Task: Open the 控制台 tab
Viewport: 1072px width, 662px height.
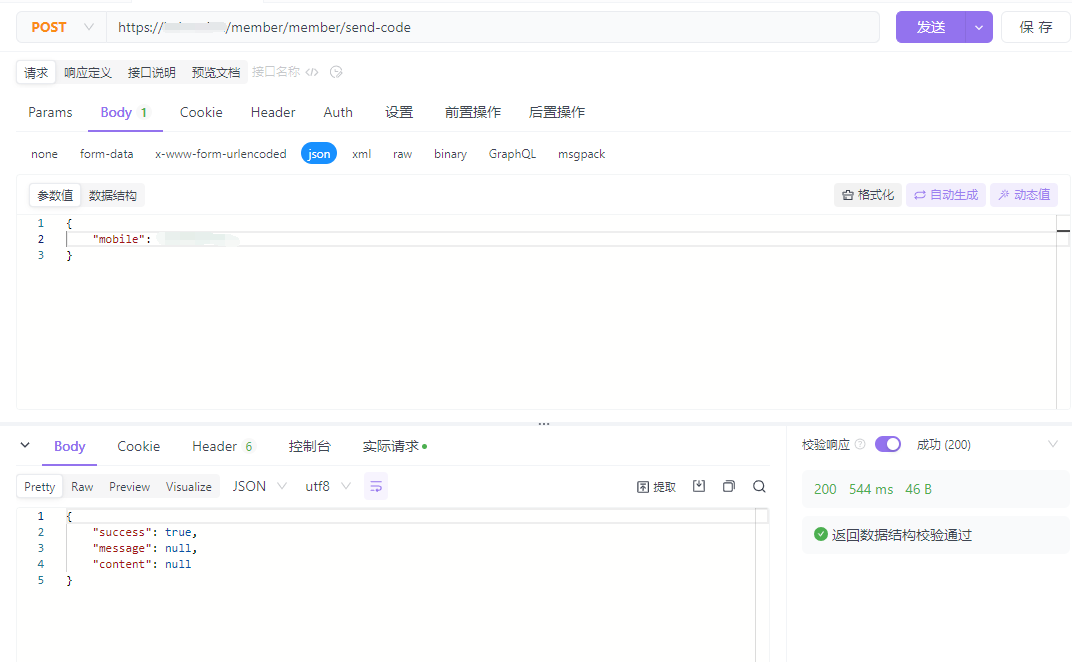Action: click(310, 446)
